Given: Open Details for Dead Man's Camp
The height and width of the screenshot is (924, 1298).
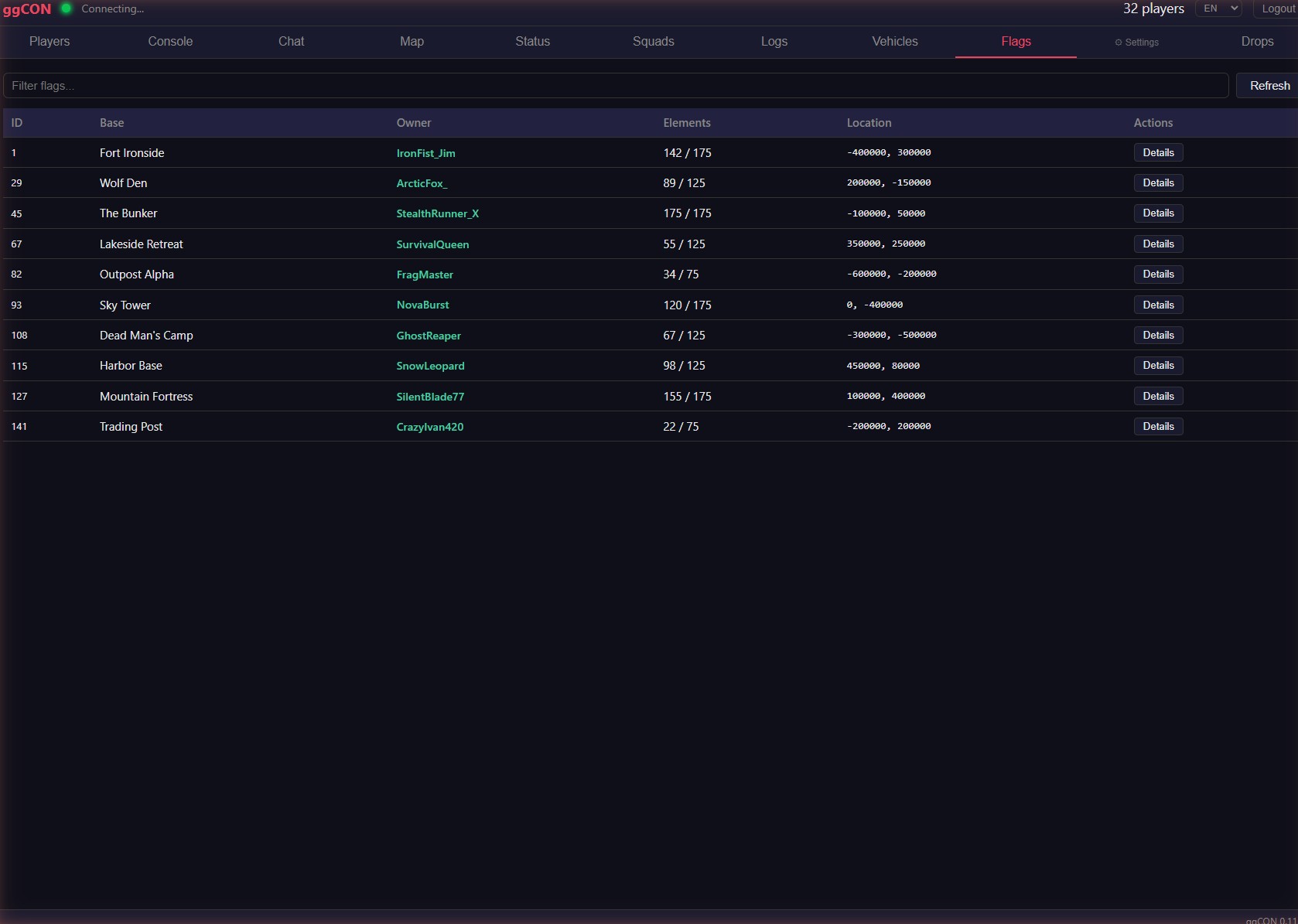Looking at the screenshot, I should (x=1158, y=336).
